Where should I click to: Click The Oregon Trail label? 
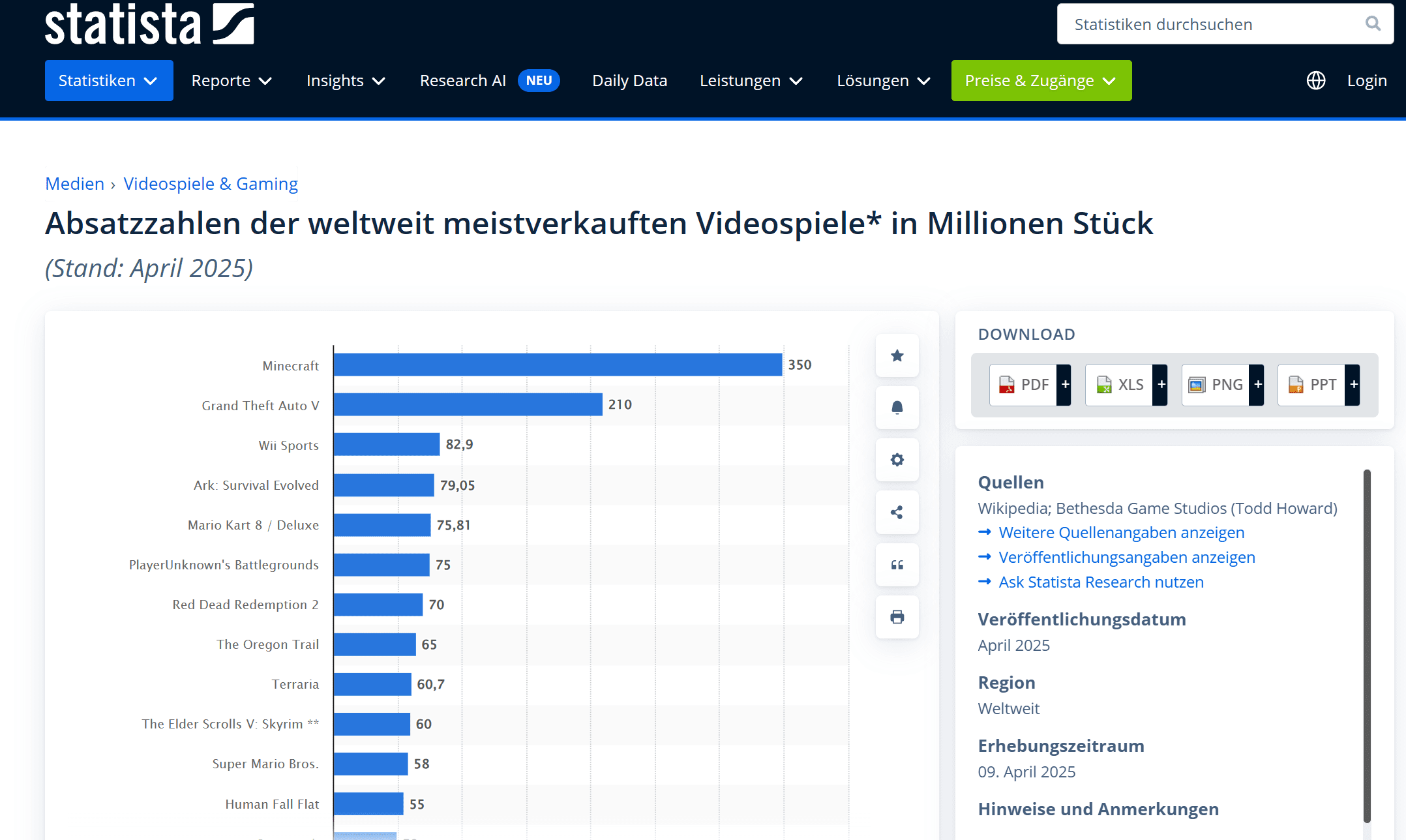click(x=267, y=644)
